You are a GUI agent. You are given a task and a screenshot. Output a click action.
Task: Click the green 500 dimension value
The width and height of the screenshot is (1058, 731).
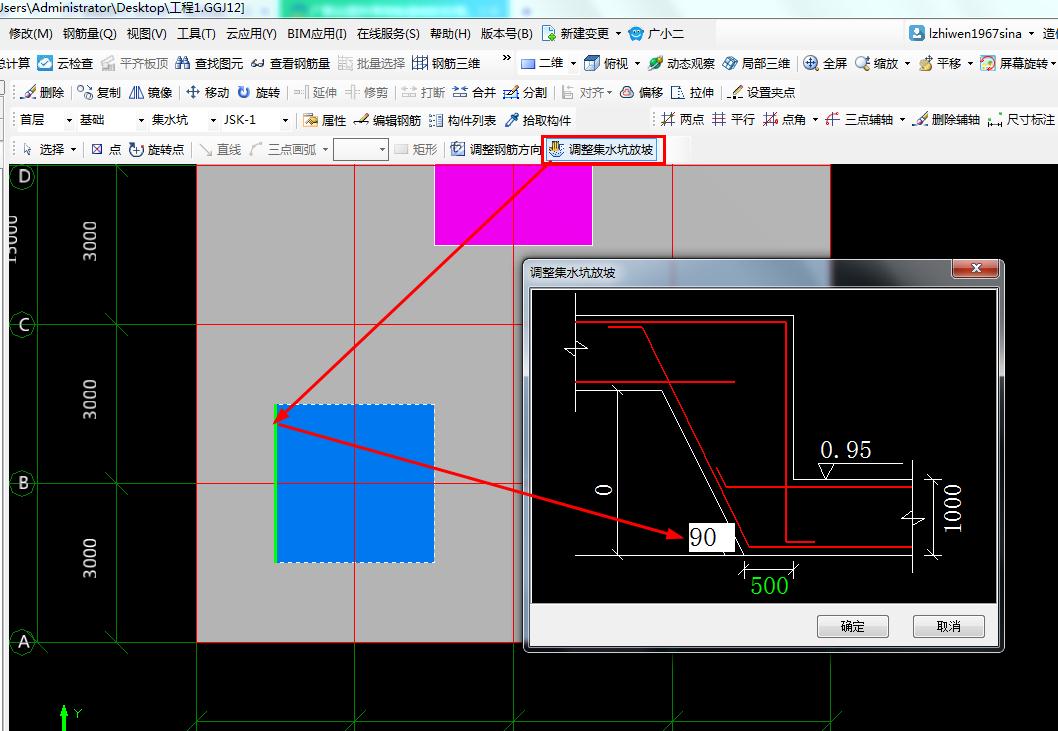[x=769, y=585]
